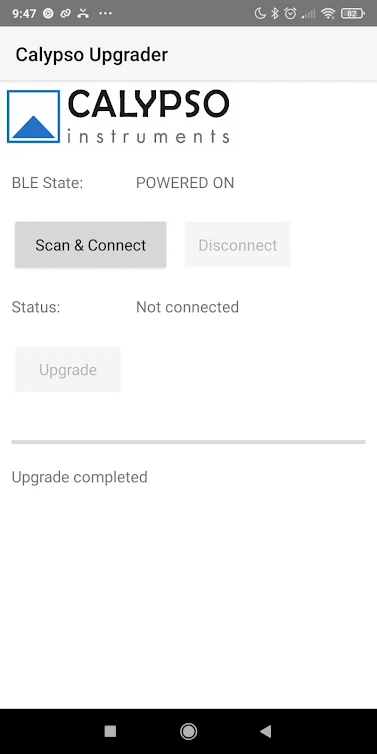The height and width of the screenshot is (754, 377).
Task: Tap the POWERED ON state text
Action: click(185, 183)
